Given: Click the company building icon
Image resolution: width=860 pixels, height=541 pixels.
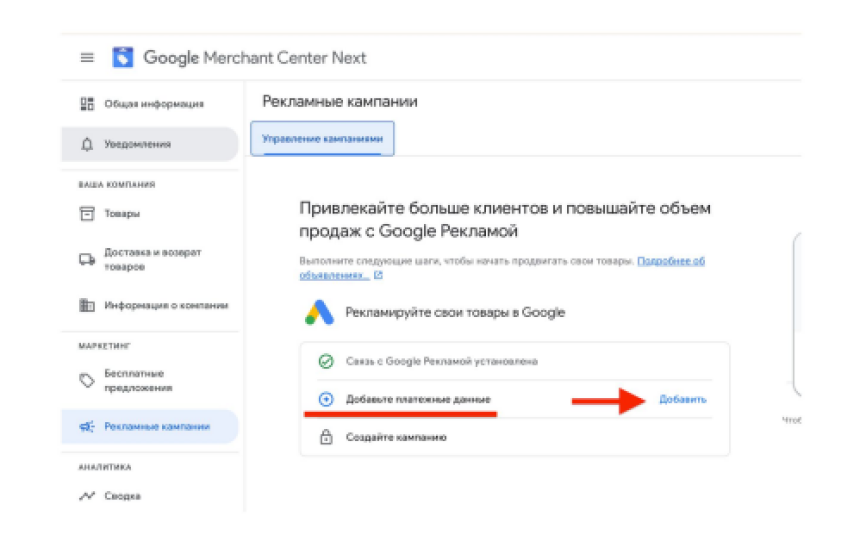Looking at the screenshot, I should 87,305.
